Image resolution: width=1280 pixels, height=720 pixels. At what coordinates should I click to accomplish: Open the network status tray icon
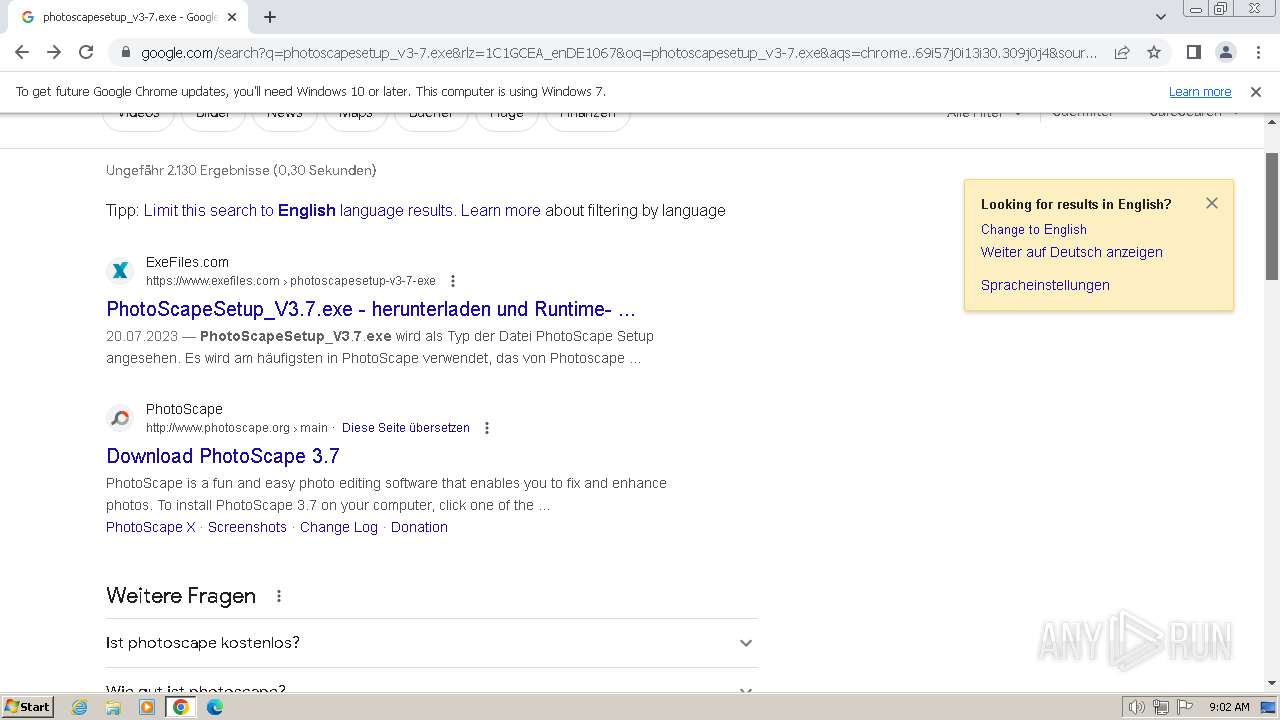coord(1160,707)
